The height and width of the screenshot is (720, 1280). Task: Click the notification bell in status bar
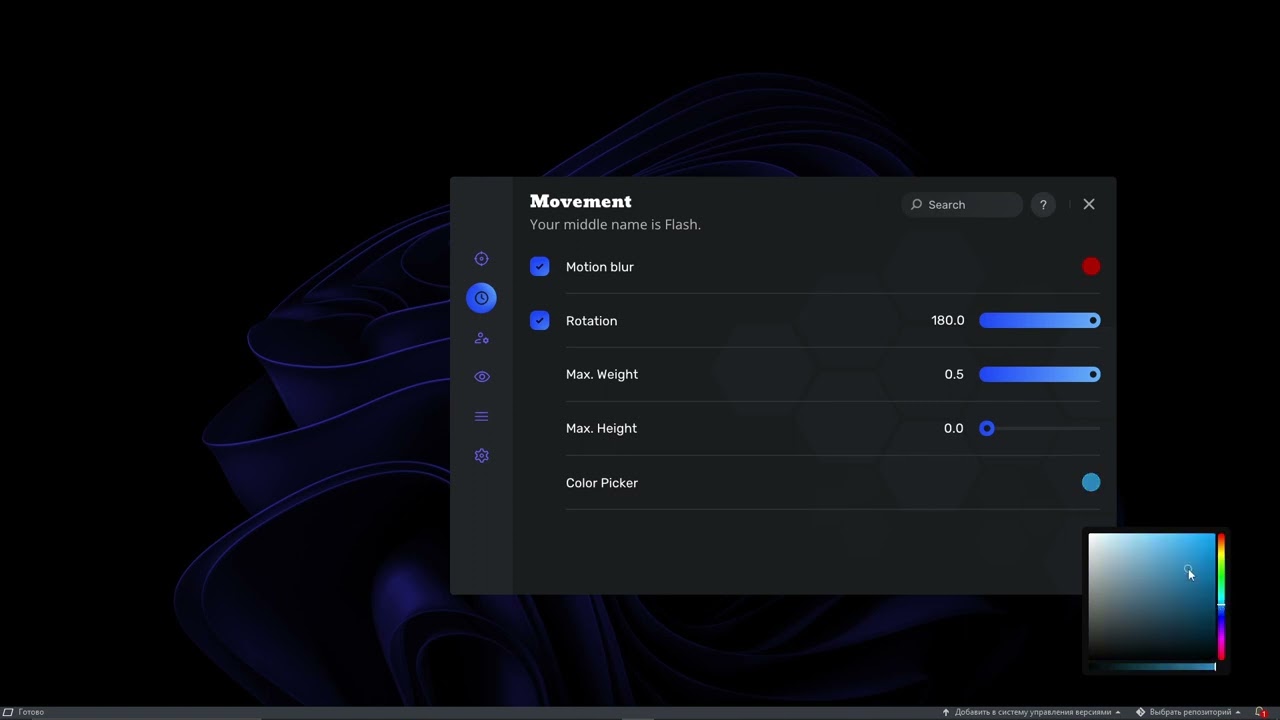[x=1260, y=712]
